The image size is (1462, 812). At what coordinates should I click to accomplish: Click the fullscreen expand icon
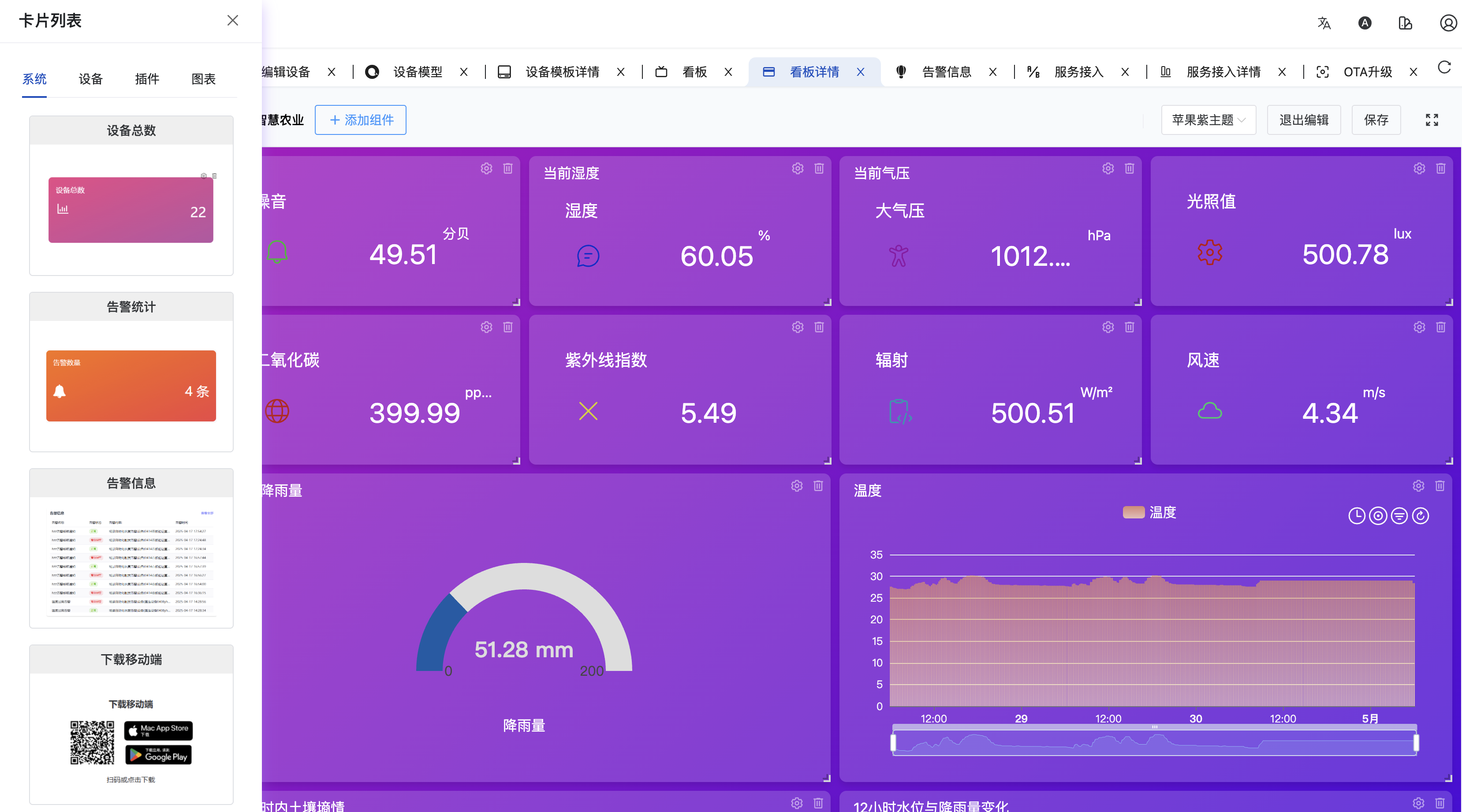point(1431,120)
